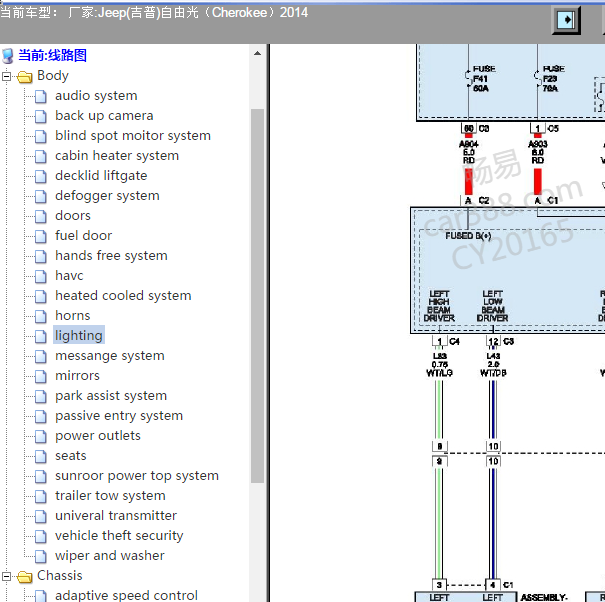Click the FUSE F41 60A label
Screen dimensions: 605x602
(x=484, y=79)
